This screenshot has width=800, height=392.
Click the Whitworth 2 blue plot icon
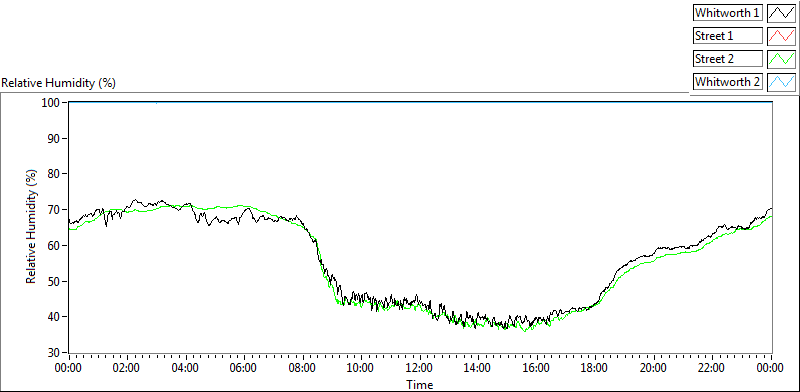(781, 82)
